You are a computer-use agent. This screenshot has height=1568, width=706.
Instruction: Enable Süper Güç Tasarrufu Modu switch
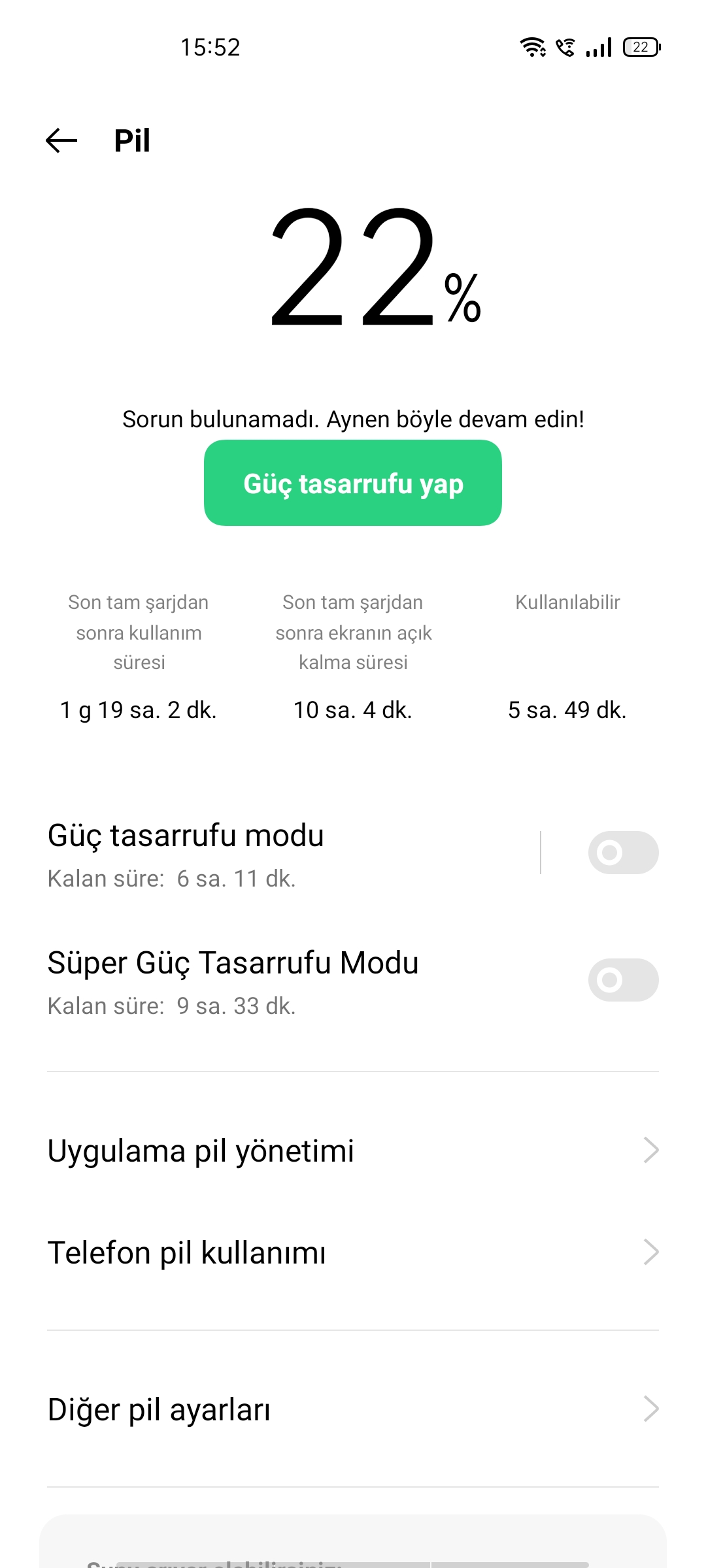tap(623, 980)
